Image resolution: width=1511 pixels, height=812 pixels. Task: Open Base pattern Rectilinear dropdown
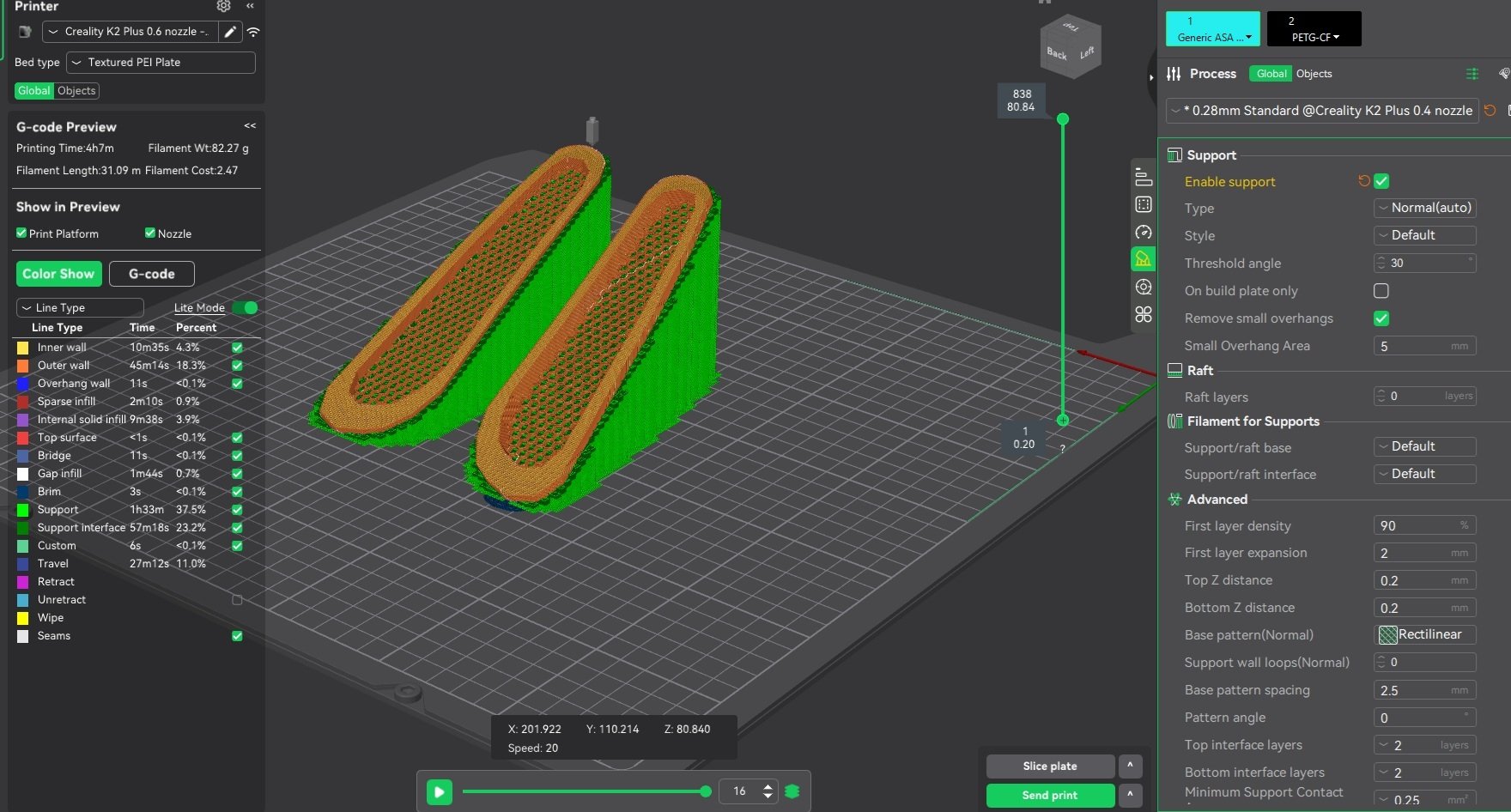point(1424,634)
